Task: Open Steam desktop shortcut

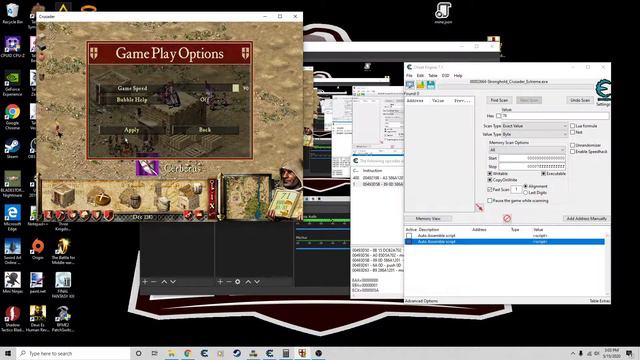Action: (x=12, y=149)
